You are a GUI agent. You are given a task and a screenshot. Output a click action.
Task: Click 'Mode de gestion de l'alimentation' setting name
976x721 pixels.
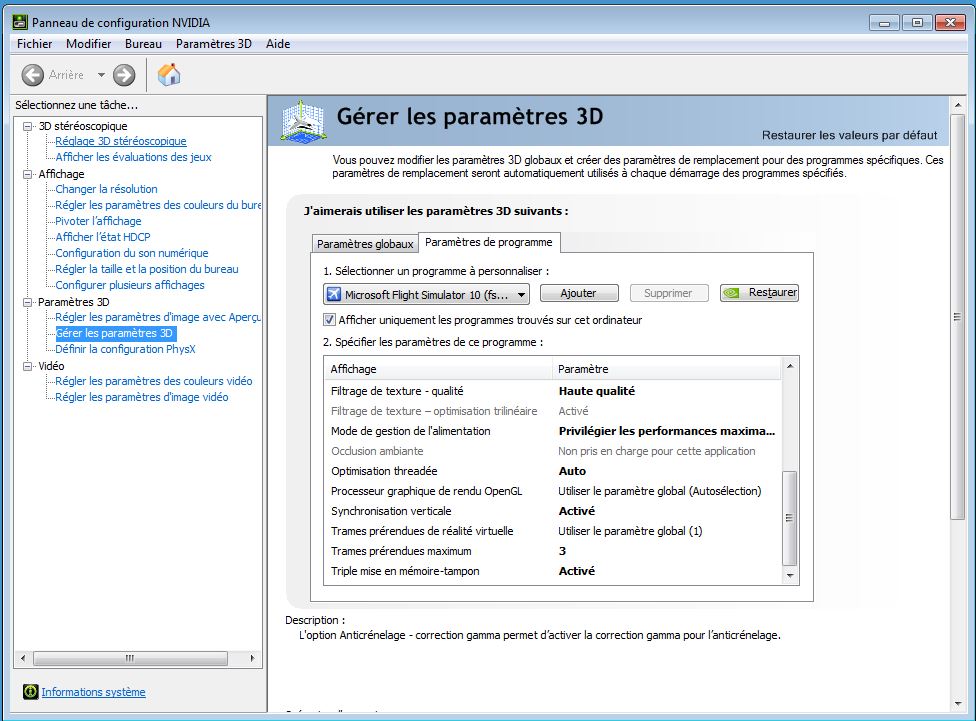[x=411, y=431]
